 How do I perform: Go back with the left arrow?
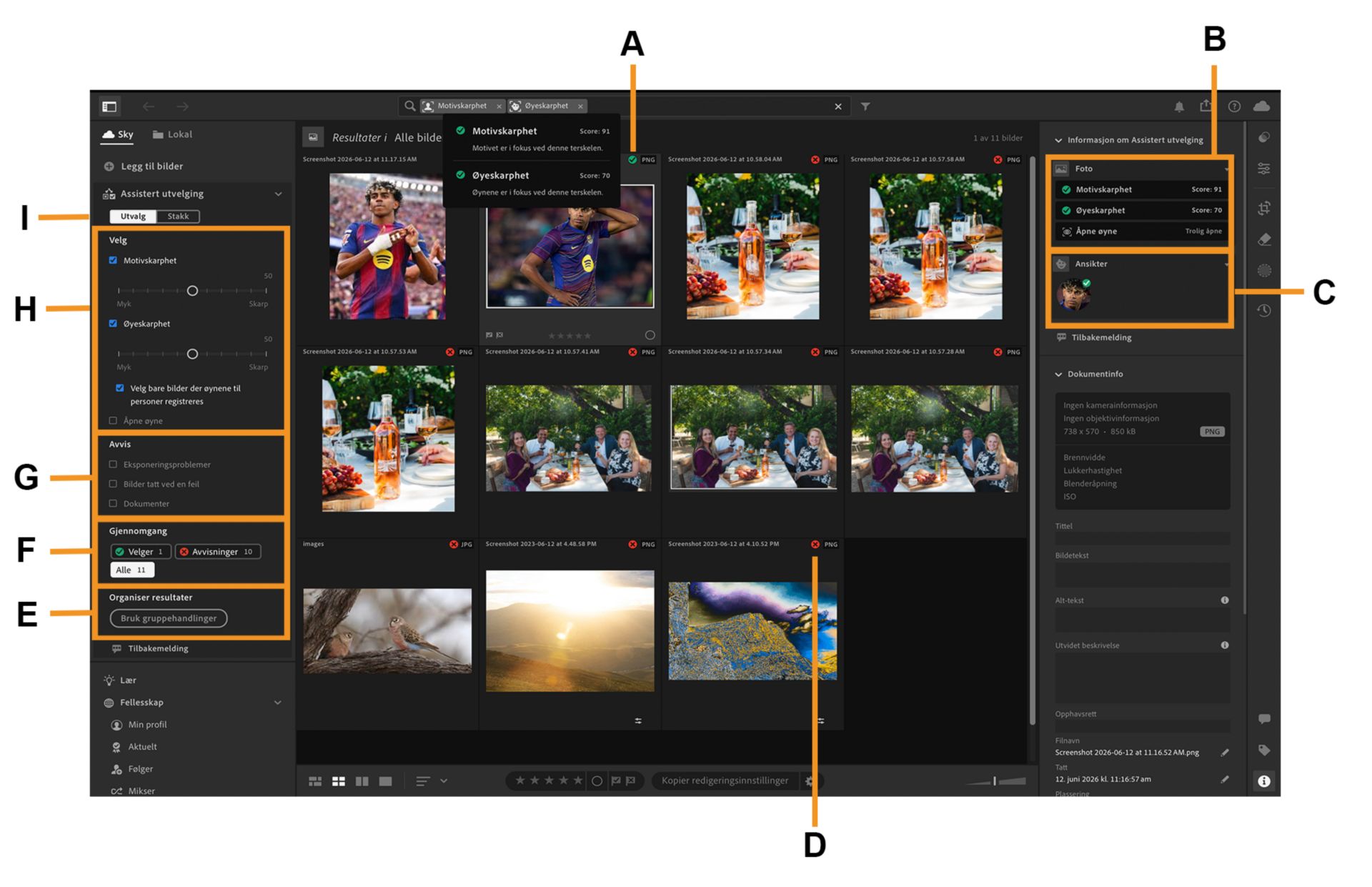point(149,106)
